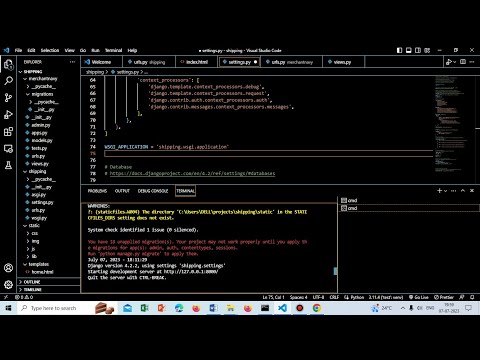Open the http://127.0.0.1:8000/ link in terminal
Viewport: 480px width, 360px height.
point(191,272)
